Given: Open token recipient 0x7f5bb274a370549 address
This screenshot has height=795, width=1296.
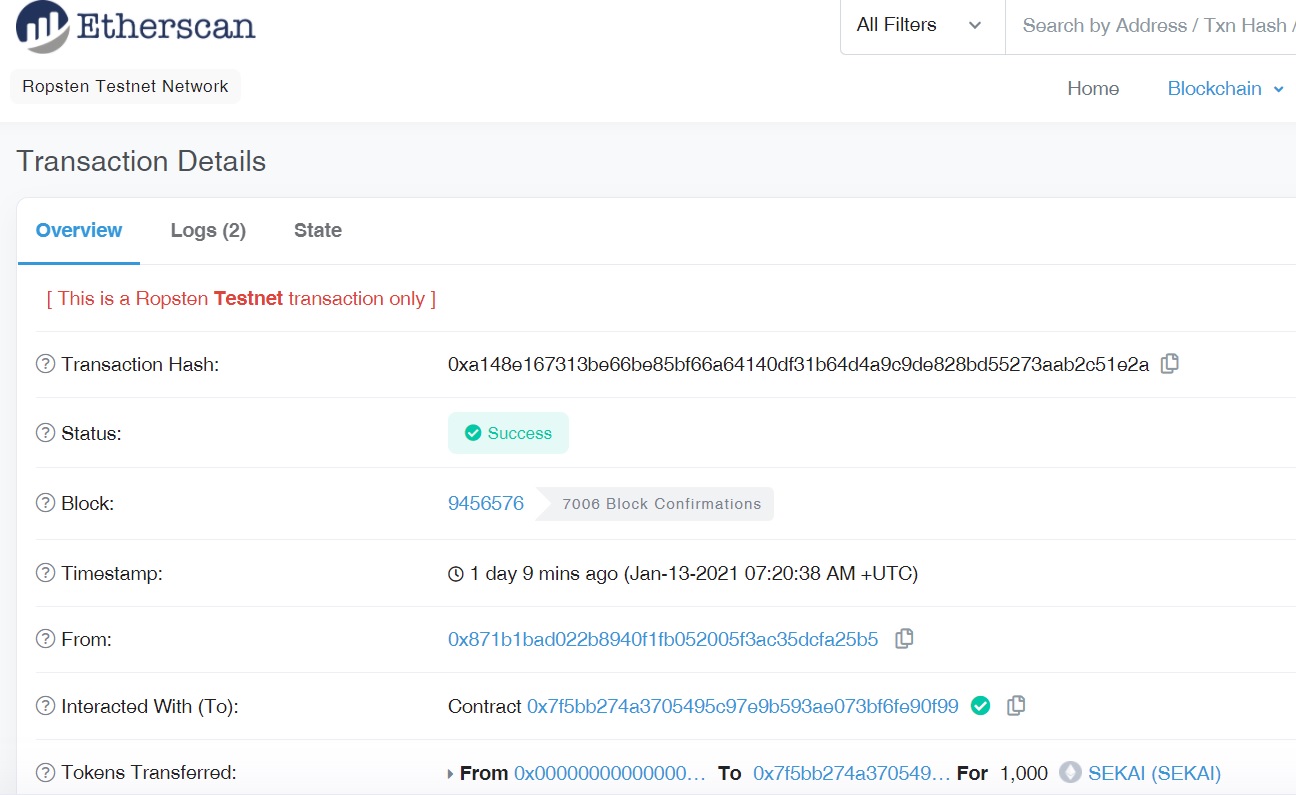Looking at the screenshot, I should coord(852,773).
